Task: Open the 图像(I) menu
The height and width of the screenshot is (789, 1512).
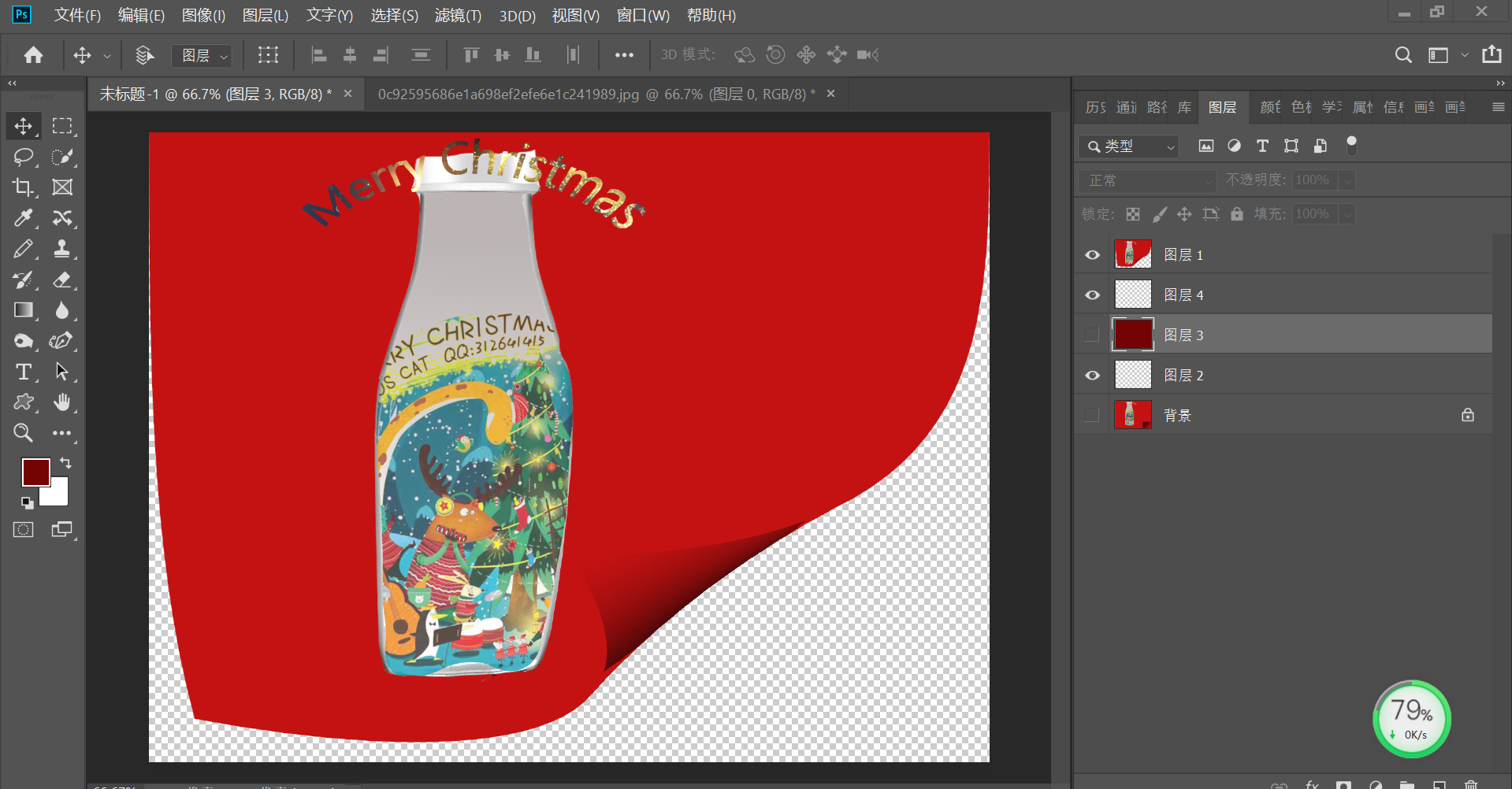Action: (x=203, y=15)
